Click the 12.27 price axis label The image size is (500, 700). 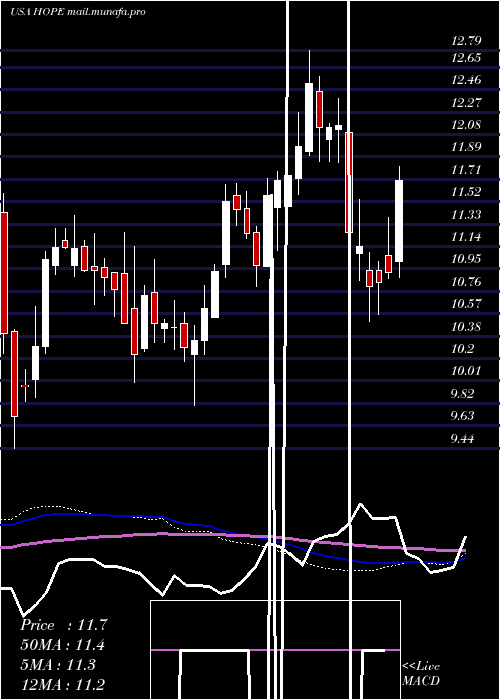pyautogui.click(x=466, y=103)
